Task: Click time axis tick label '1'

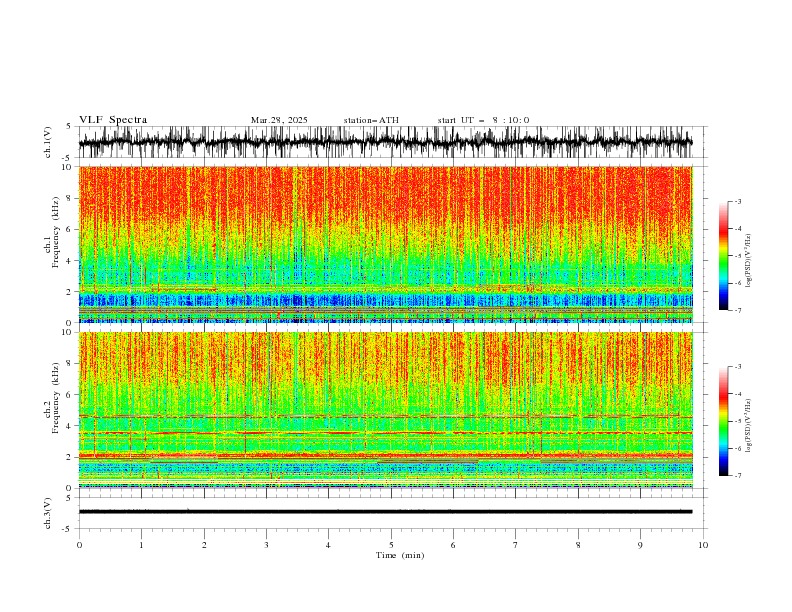Action: 141,545
